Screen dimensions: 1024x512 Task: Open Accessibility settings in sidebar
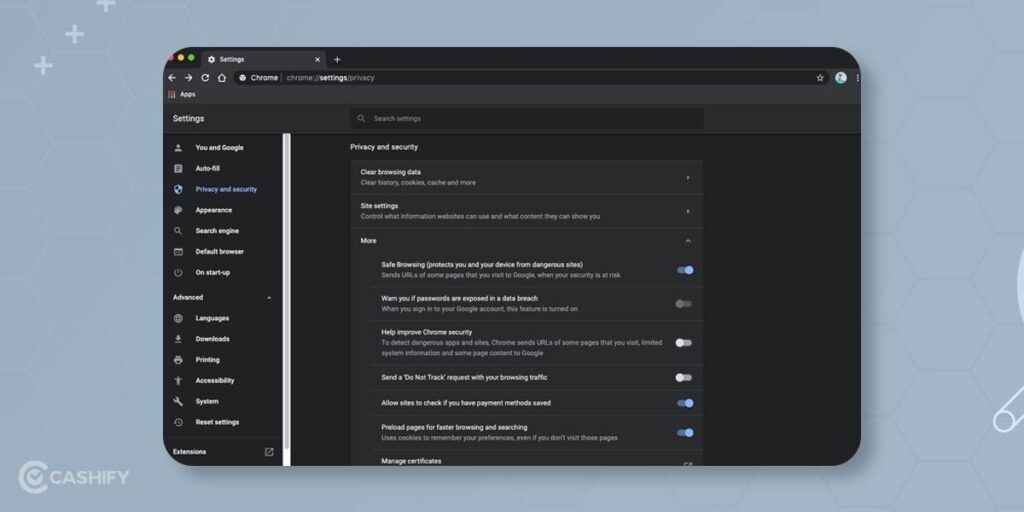215,381
